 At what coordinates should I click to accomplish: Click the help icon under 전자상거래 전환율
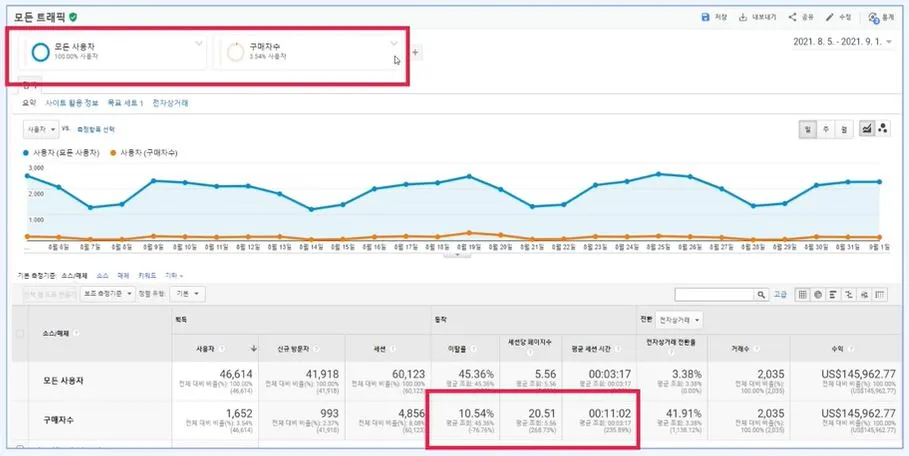point(672,352)
